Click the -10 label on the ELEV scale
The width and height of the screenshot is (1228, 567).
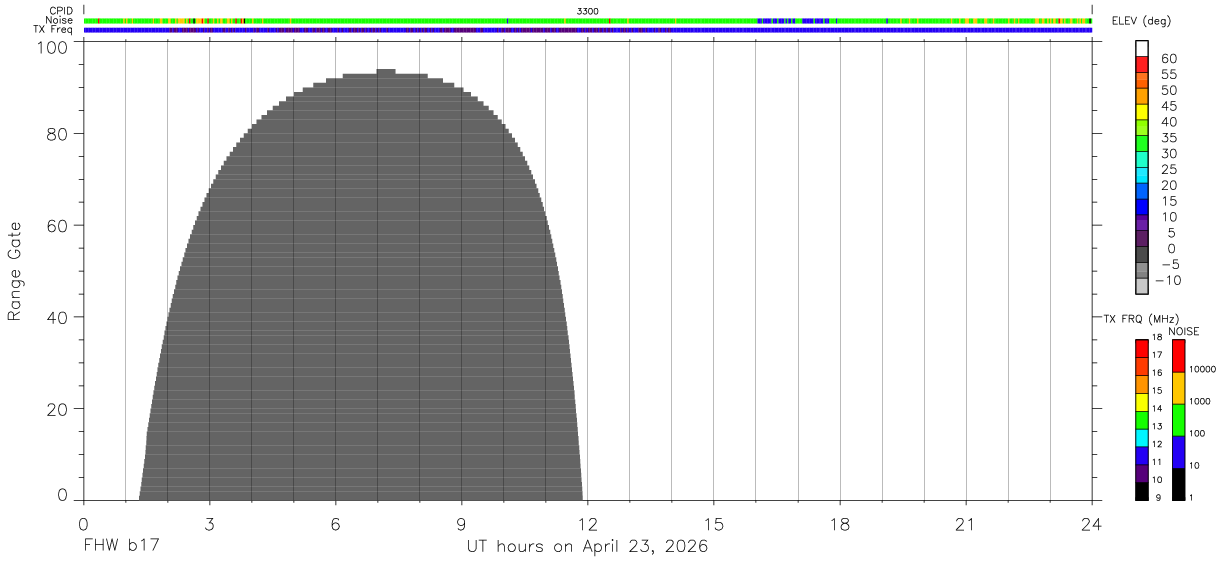pos(1166,280)
